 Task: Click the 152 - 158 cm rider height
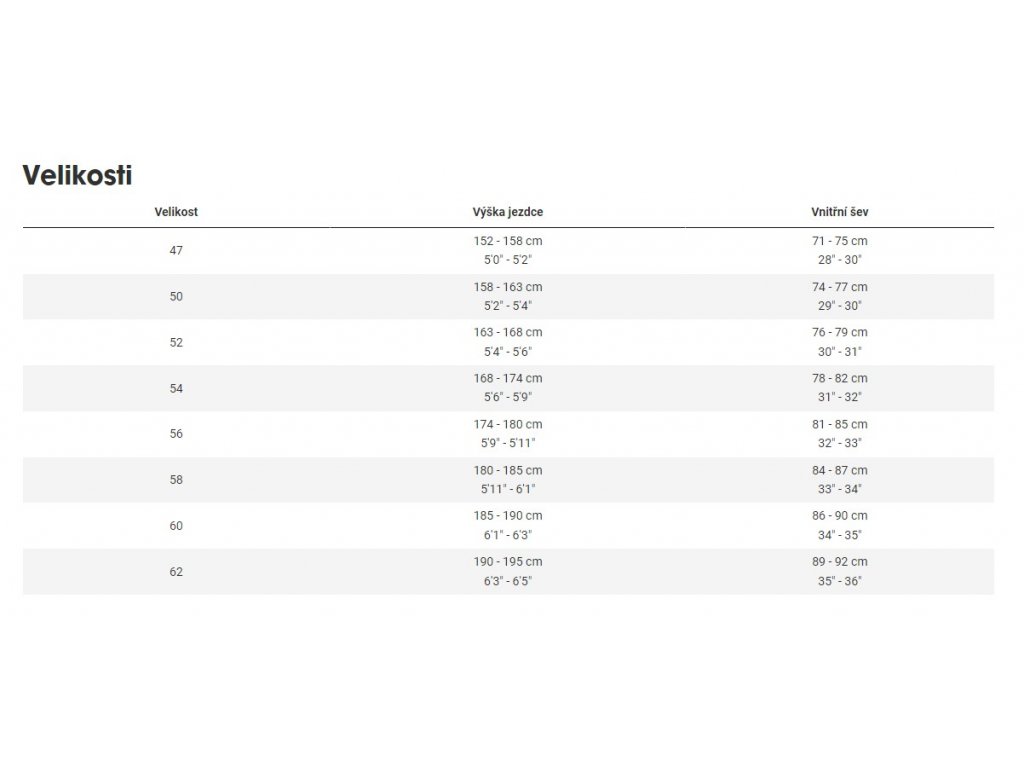coord(507,241)
